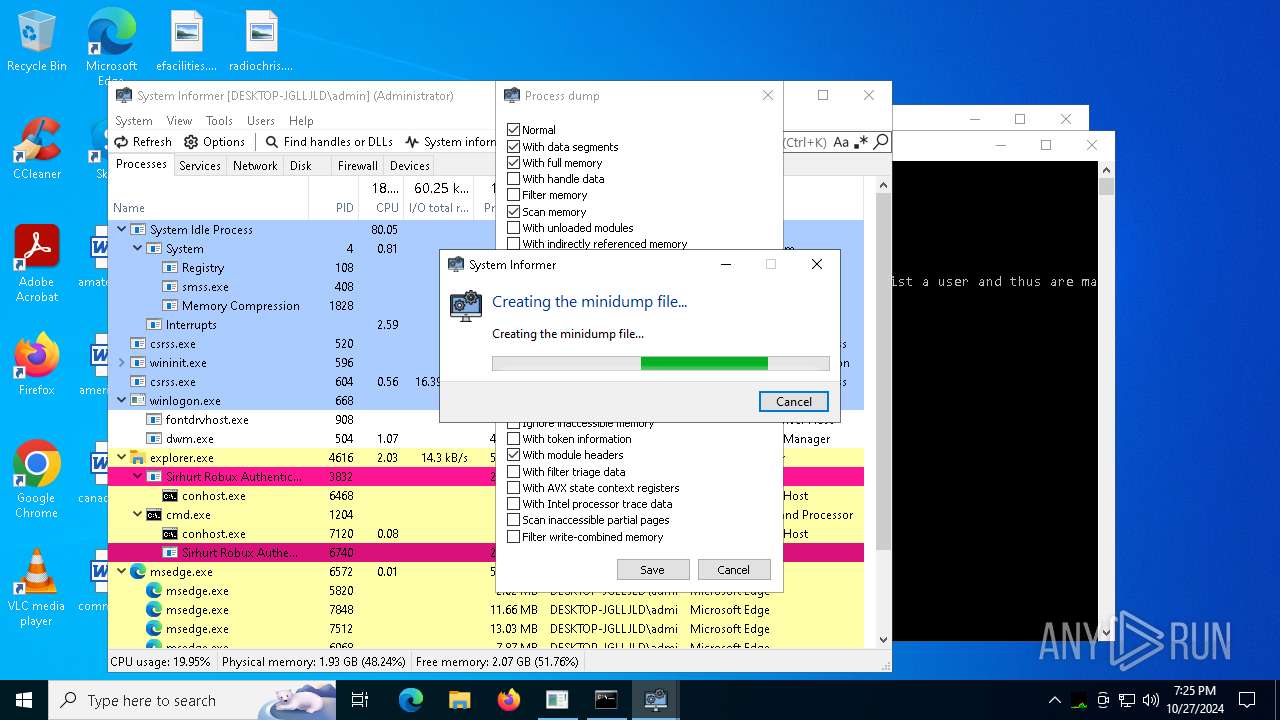Open CCleaner desktop shortcut
The image size is (1280, 720).
click(x=37, y=149)
